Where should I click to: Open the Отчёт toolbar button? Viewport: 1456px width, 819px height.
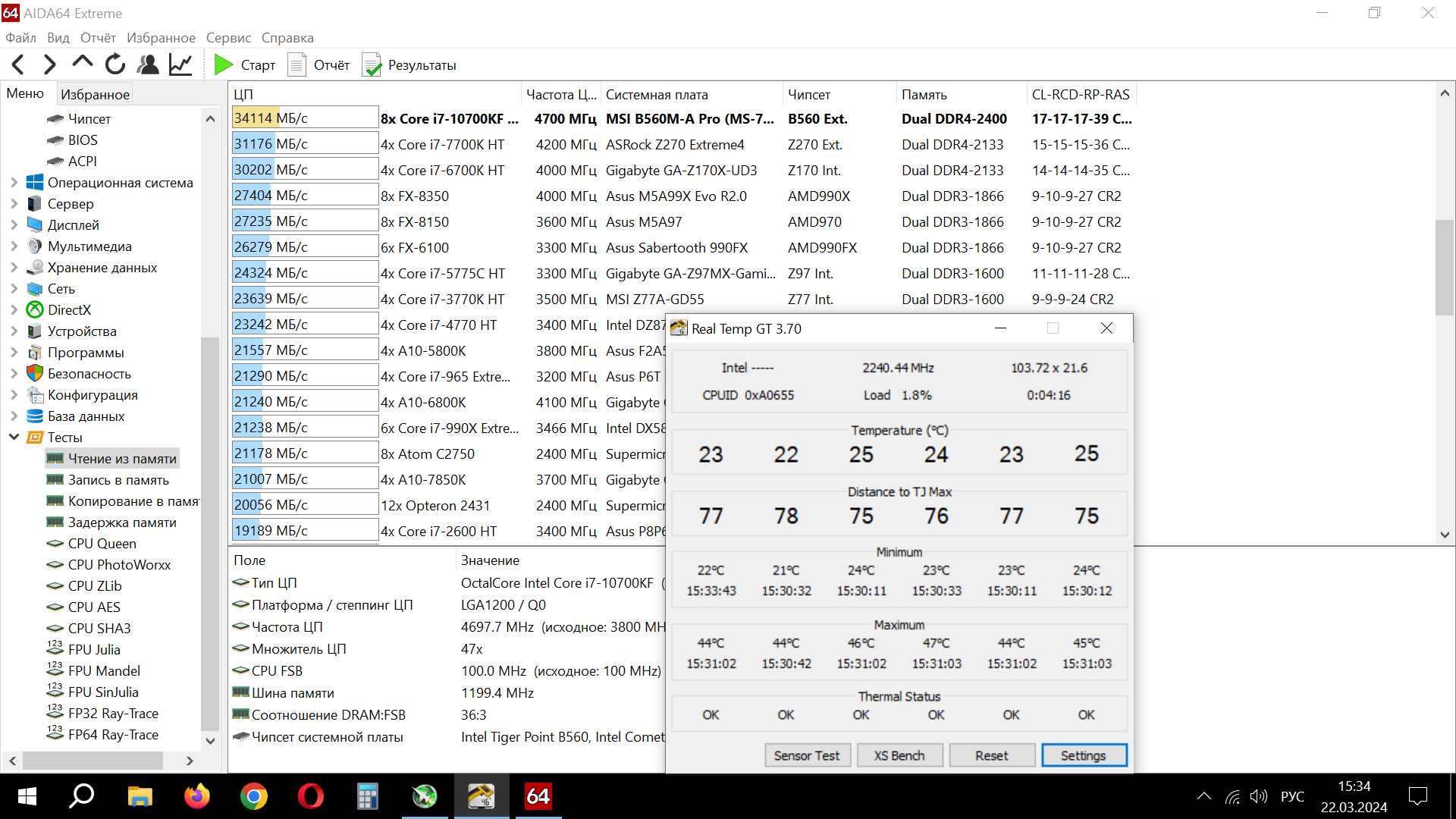pos(318,65)
